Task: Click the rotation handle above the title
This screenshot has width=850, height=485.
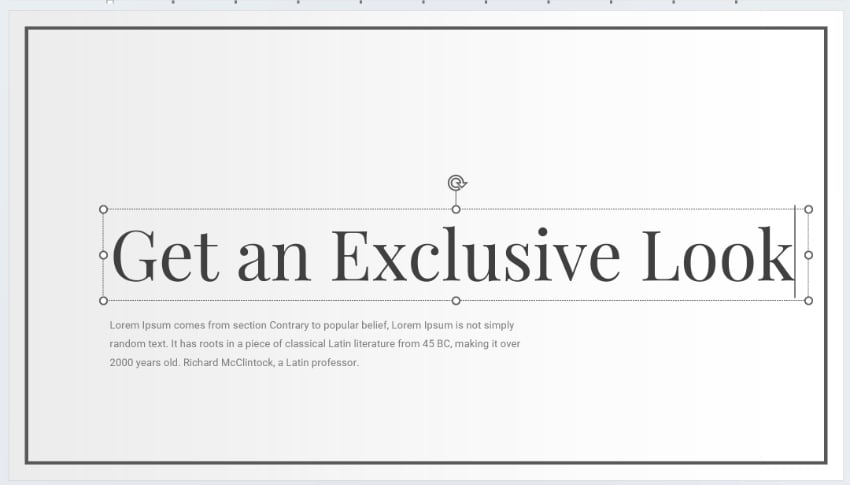Action: coord(456,182)
